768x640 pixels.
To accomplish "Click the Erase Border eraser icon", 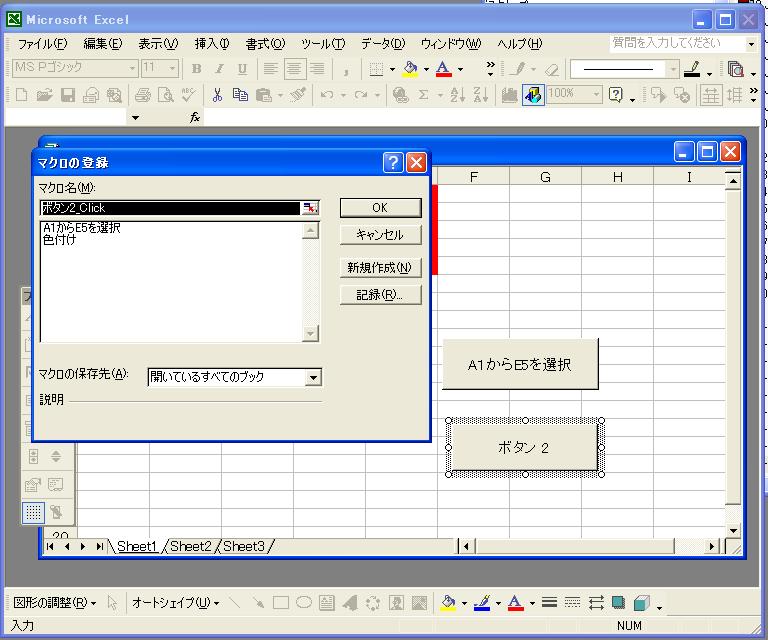I will [x=552, y=69].
